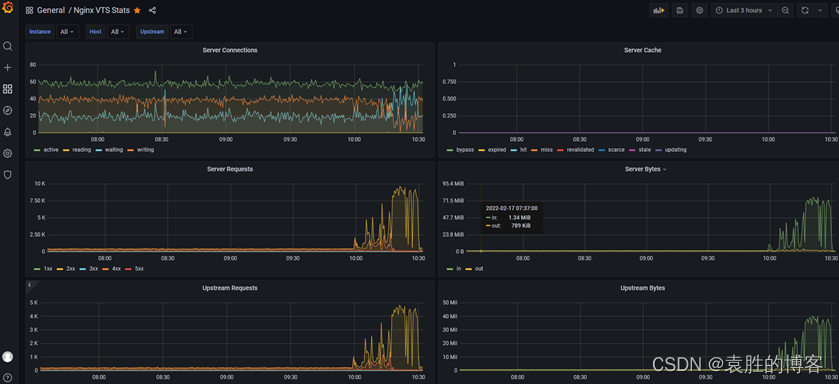Screen dimensions: 839x384
Task: Click the Host variable label
Action: (96, 32)
